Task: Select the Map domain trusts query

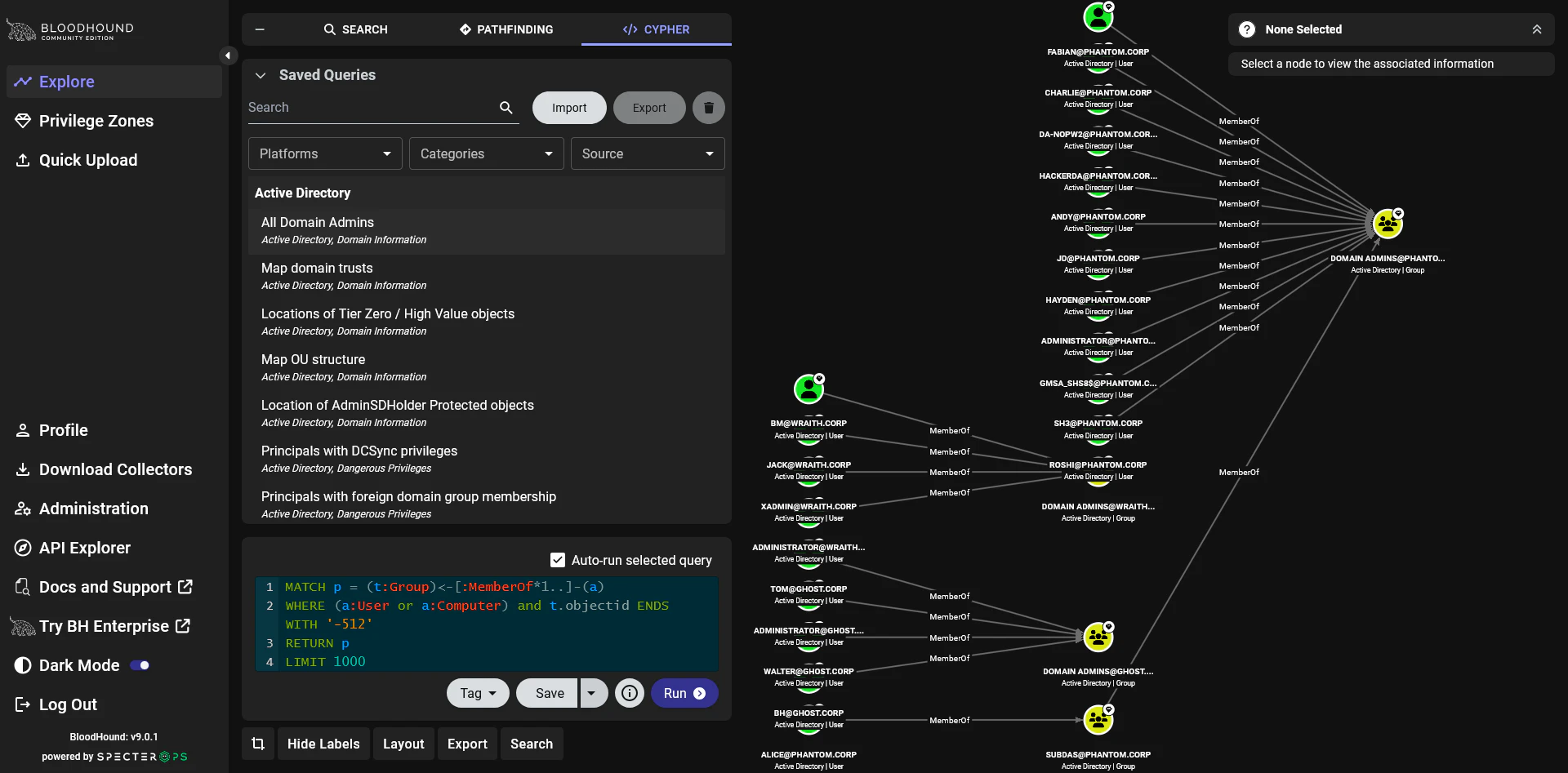Action: coord(487,277)
